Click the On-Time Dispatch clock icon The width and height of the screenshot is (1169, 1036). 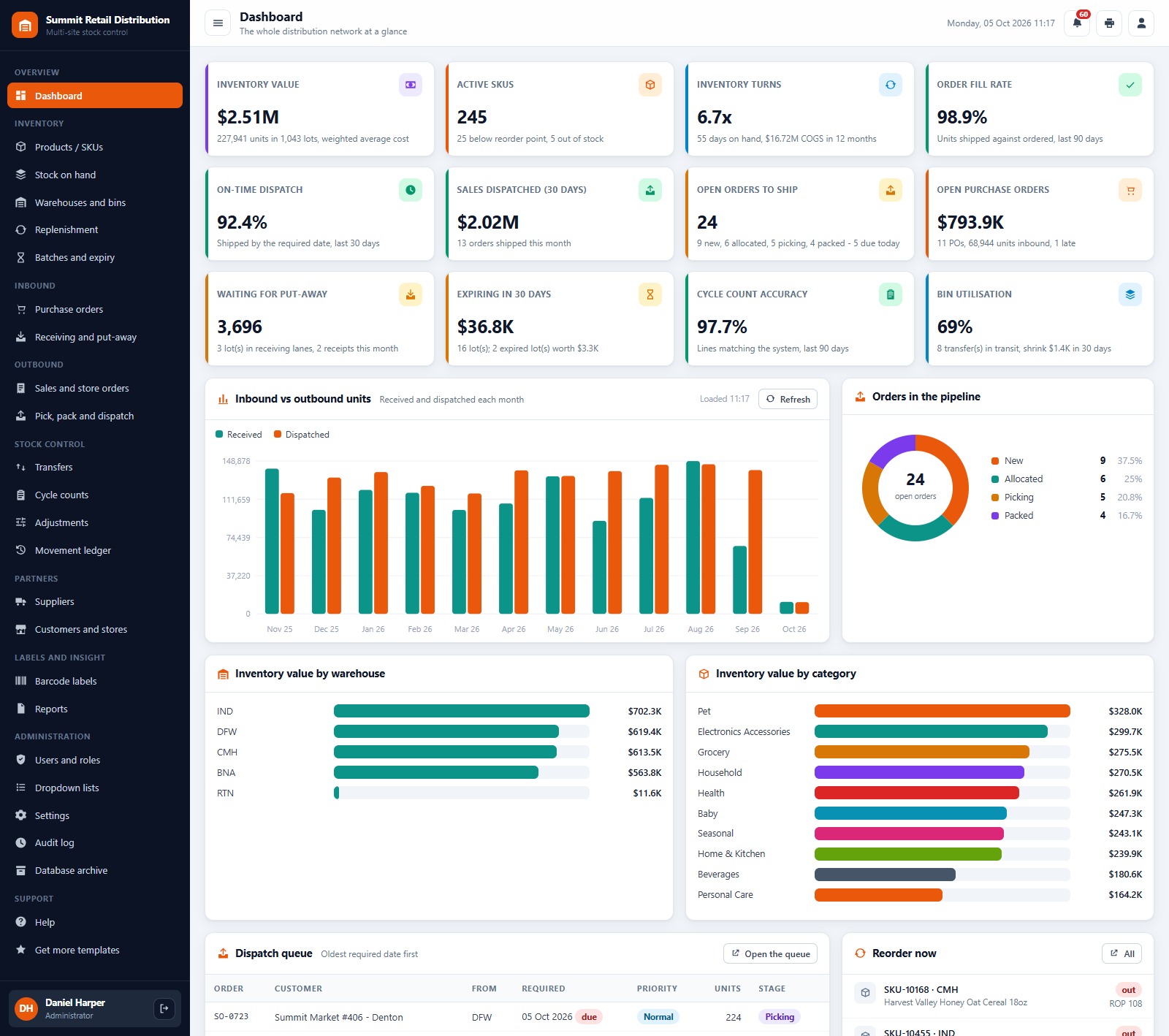tap(411, 190)
